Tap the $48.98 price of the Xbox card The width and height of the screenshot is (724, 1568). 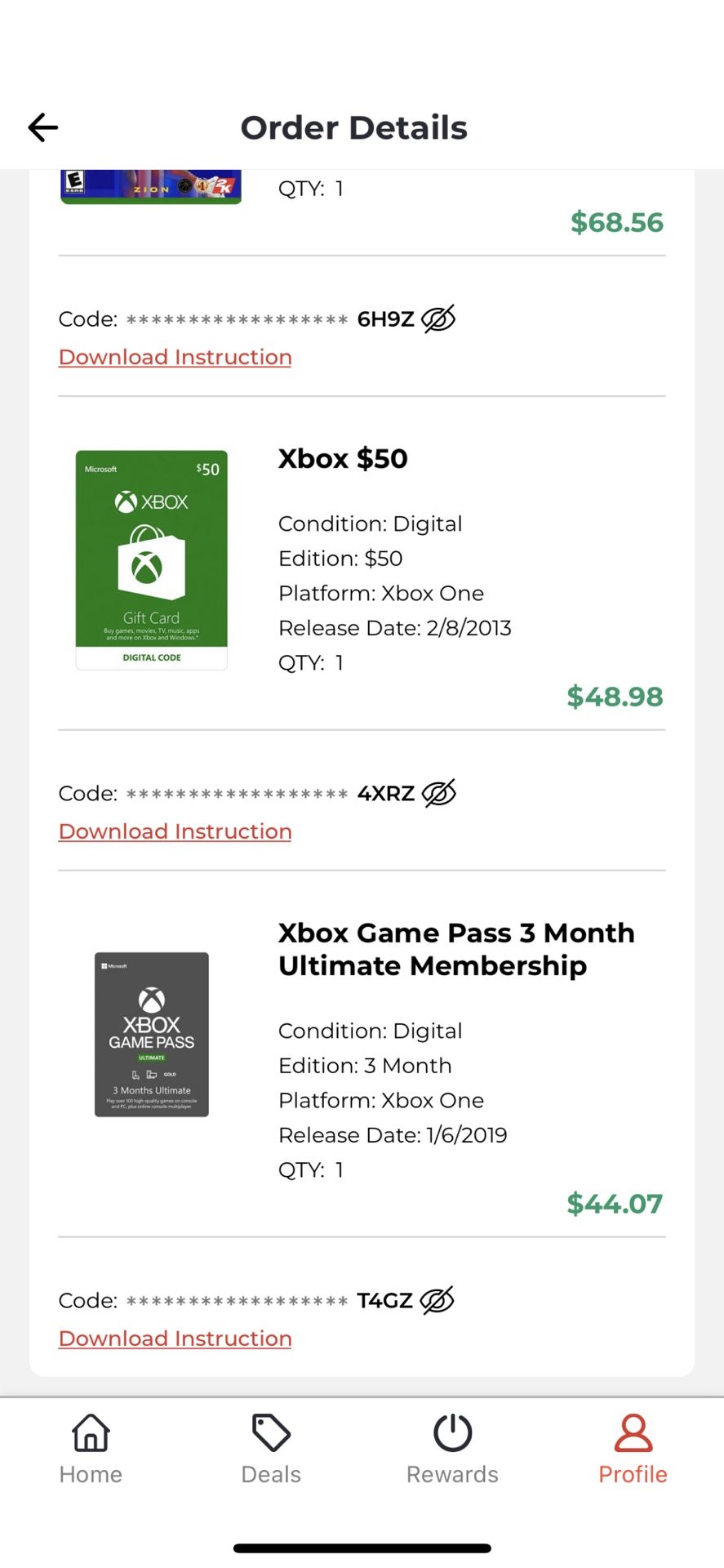click(615, 697)
